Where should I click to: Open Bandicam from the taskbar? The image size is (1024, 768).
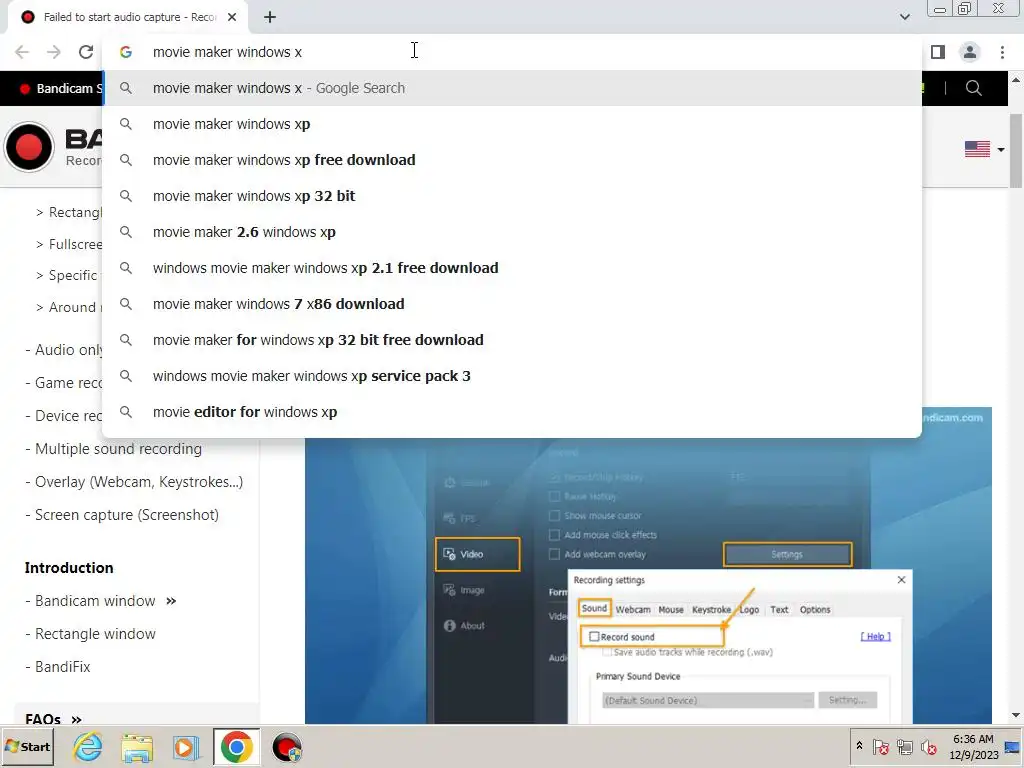287,747
